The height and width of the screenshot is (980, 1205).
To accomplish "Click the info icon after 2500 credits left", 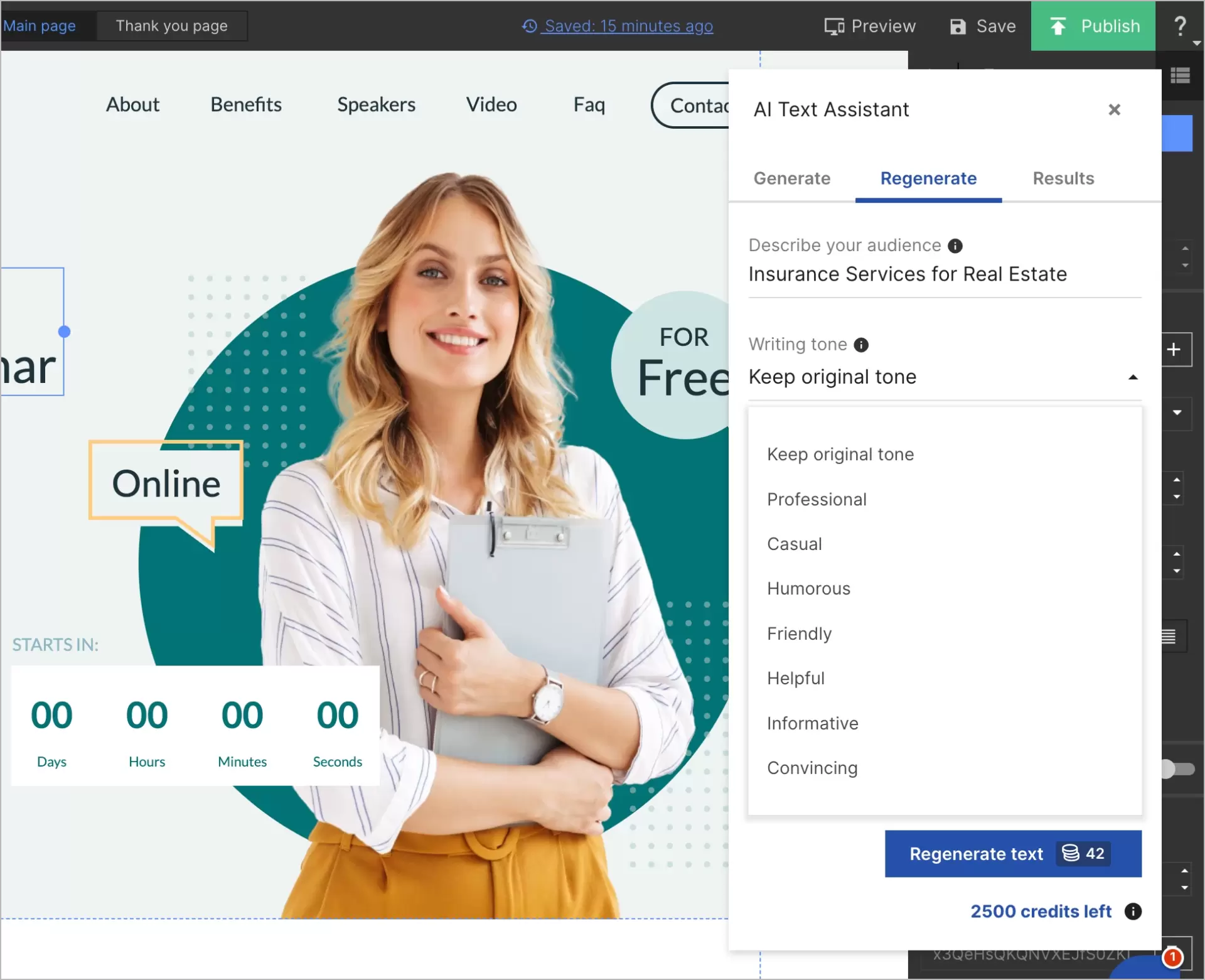I will coord(1132,912).
